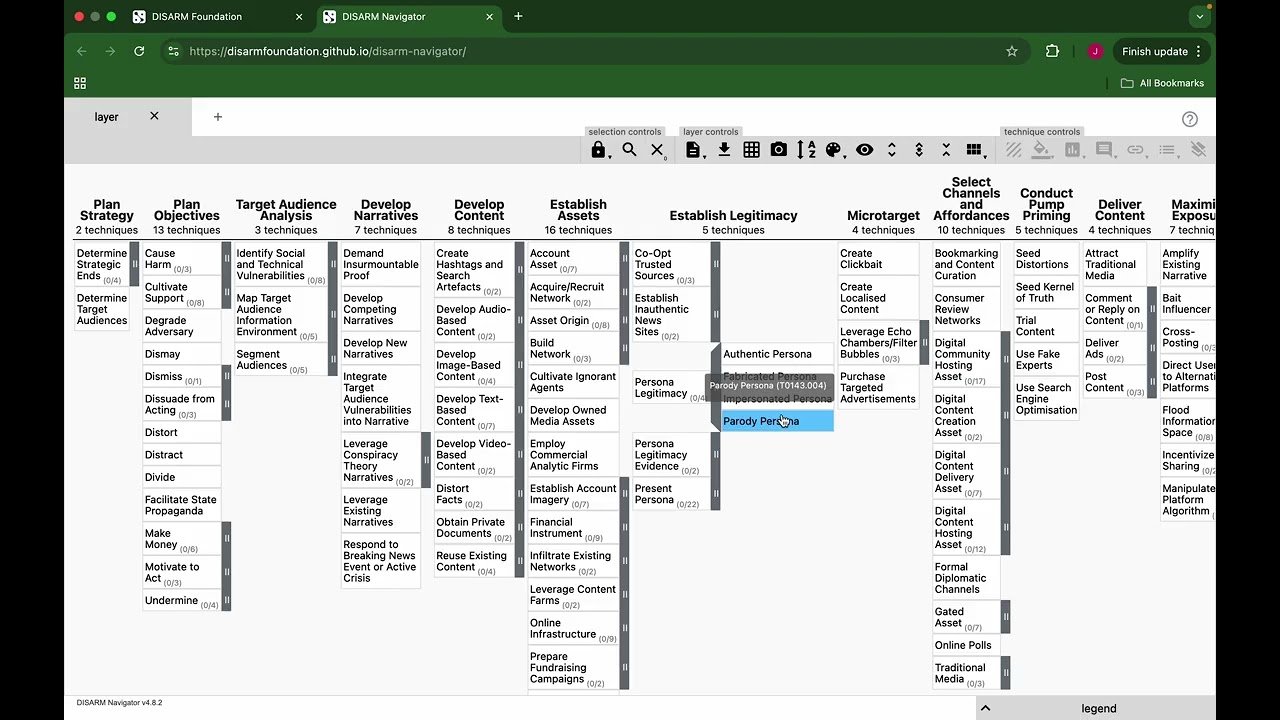Screen dimensions: 1280x720
Task: Toggle show or hide disabled techniques eye
Action: [865, 150]
